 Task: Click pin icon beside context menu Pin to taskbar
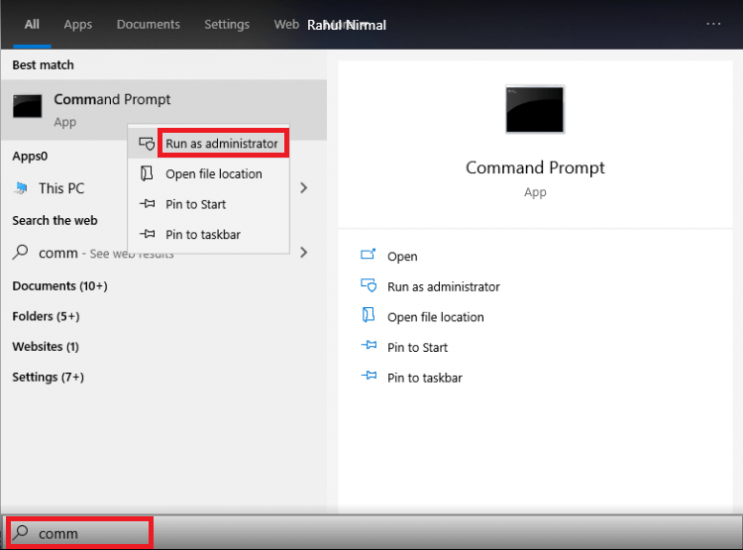click(x=147, y=234)
